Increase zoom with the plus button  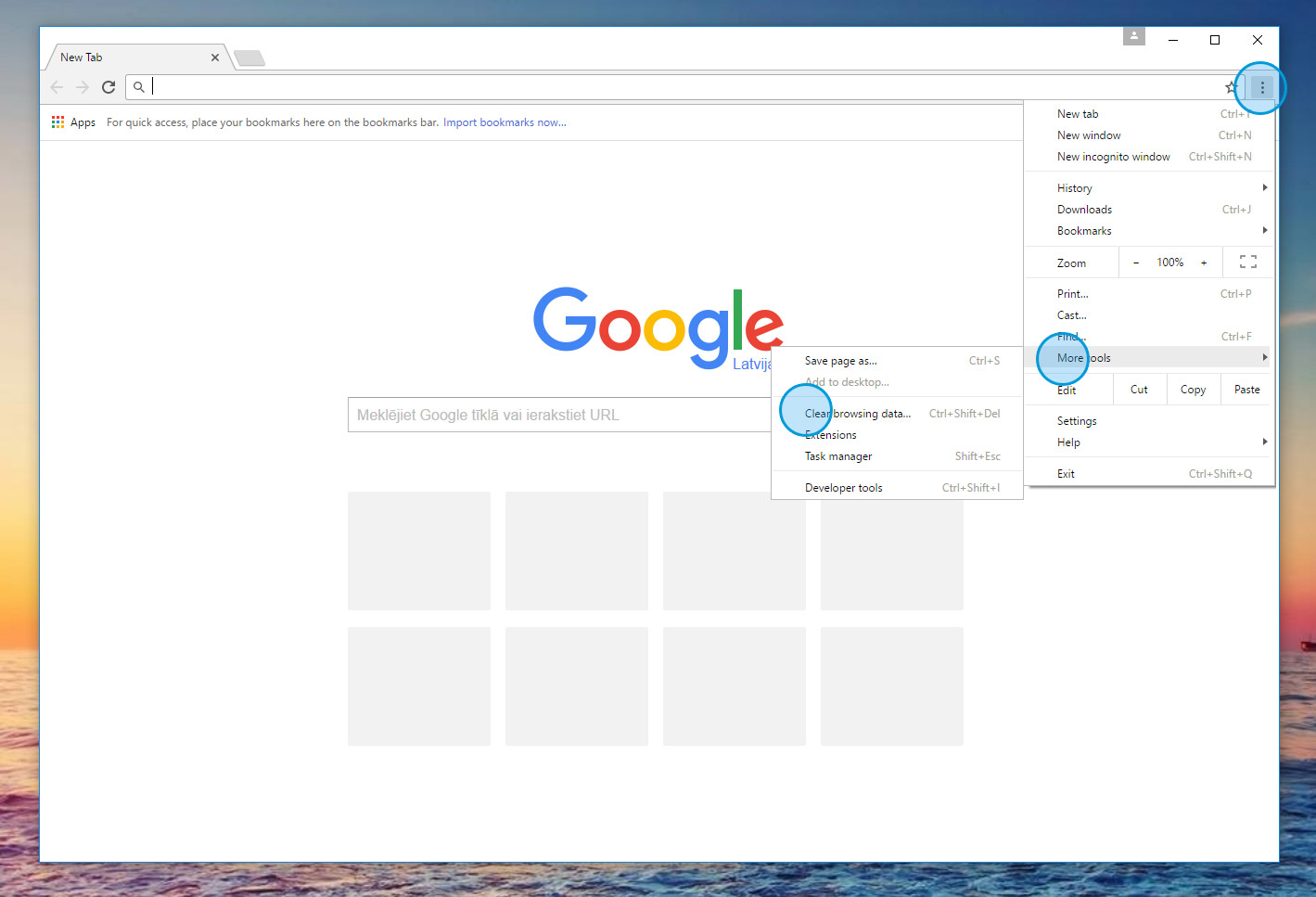point(1204,263)
